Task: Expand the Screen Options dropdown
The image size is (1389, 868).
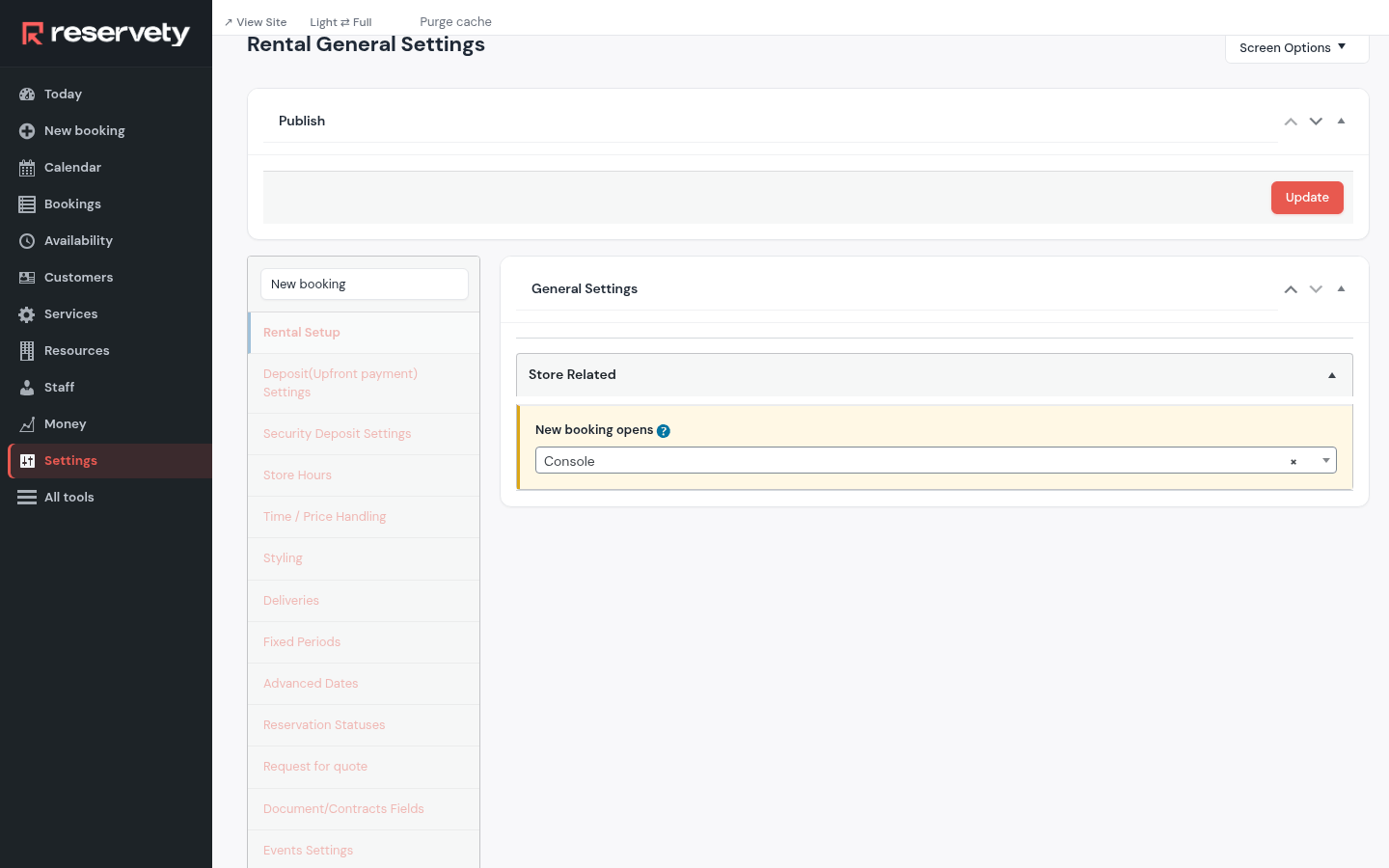Action: point(1296,48)
